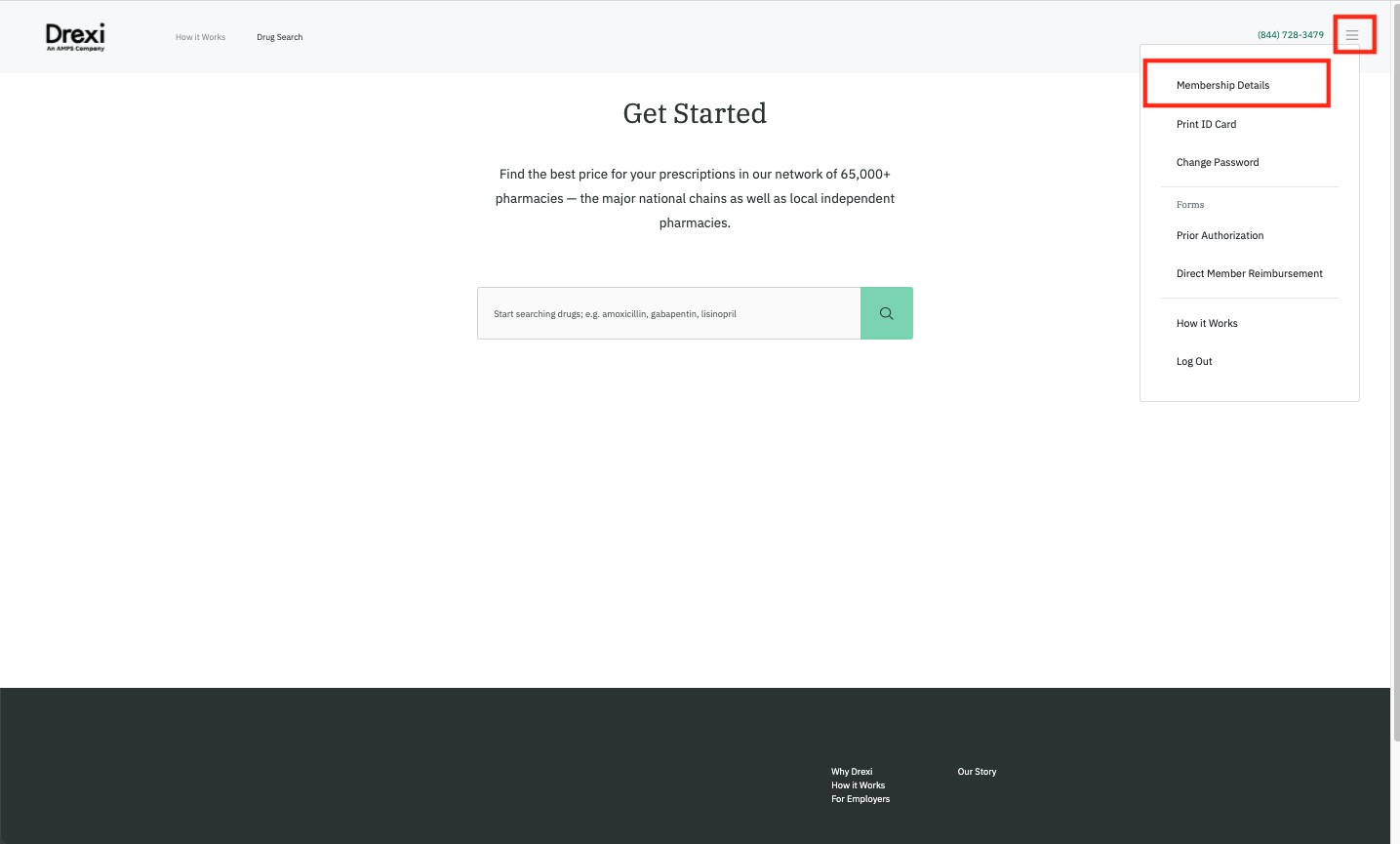Viewport: 1400px width, 844px height.
Task: Toggle the hamburger menu icon
Action: tap(1352, 35)
